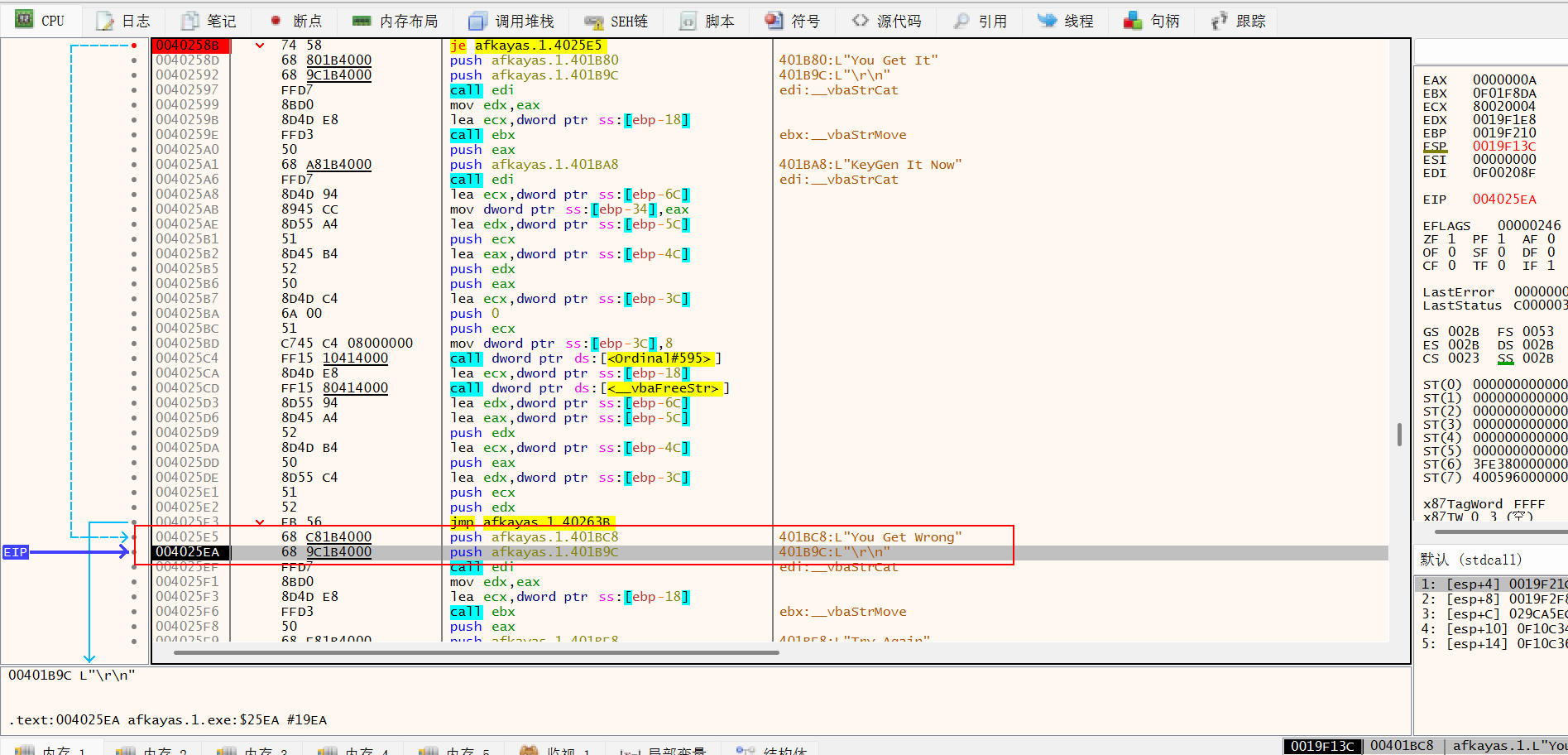1568x755 pixels.
Task: Select instruction row 004025E5 push afkayas.1.401BC8
Action: [770, 537]
